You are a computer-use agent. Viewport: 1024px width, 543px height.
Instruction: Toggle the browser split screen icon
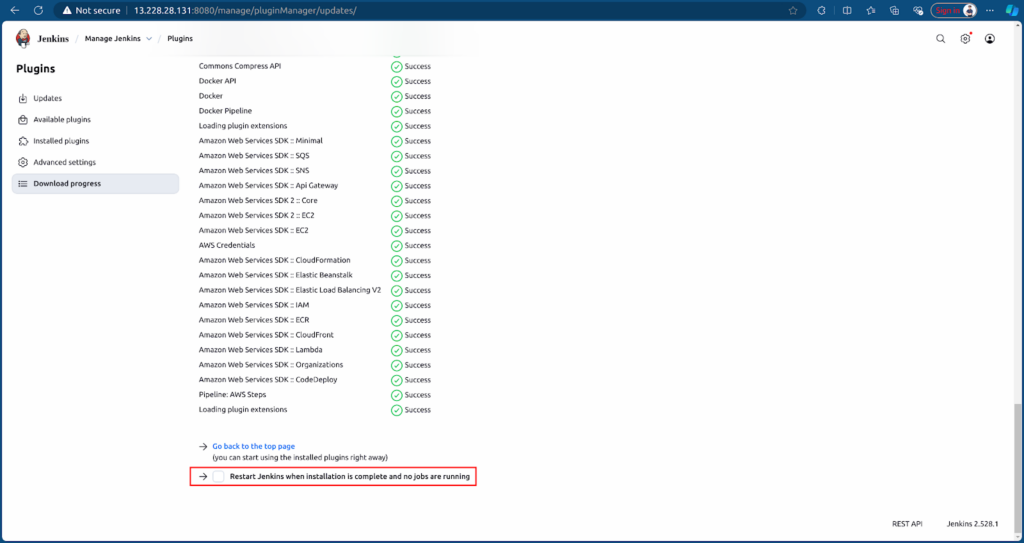click(x=847, y=10)
